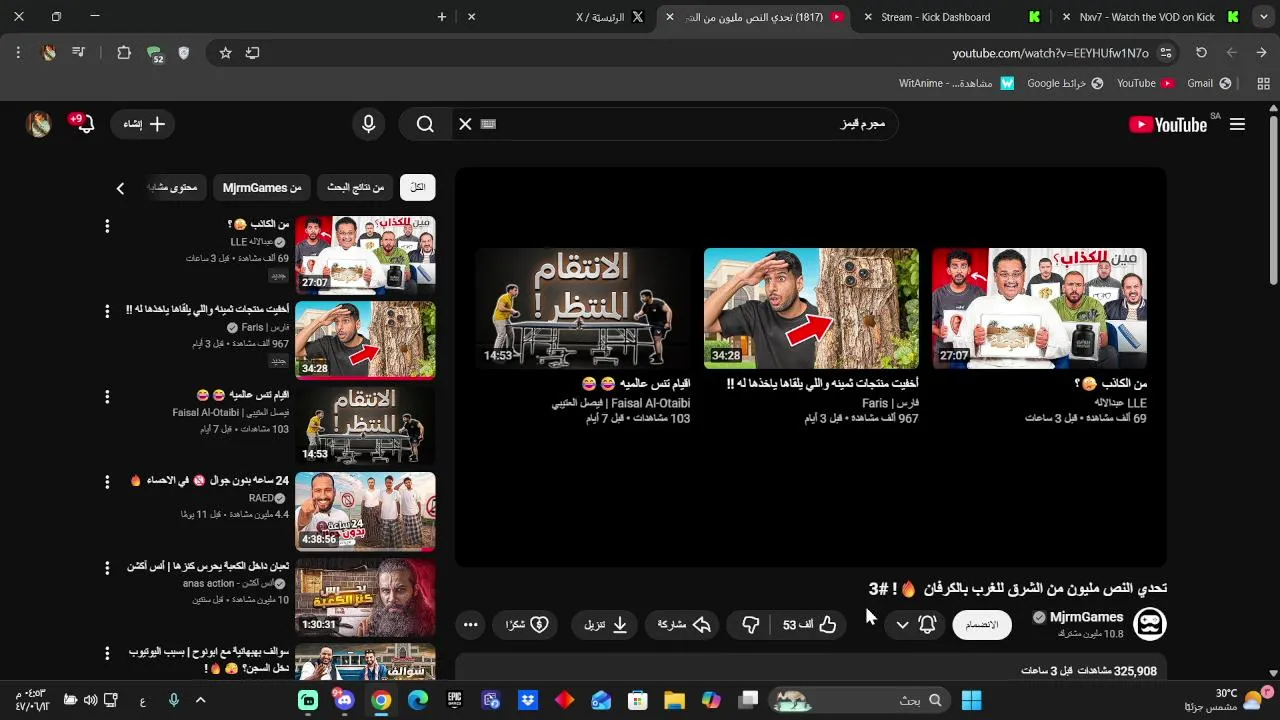
Task: Open the browser extensions puzzle icon
Action: (x=124, y=53)
